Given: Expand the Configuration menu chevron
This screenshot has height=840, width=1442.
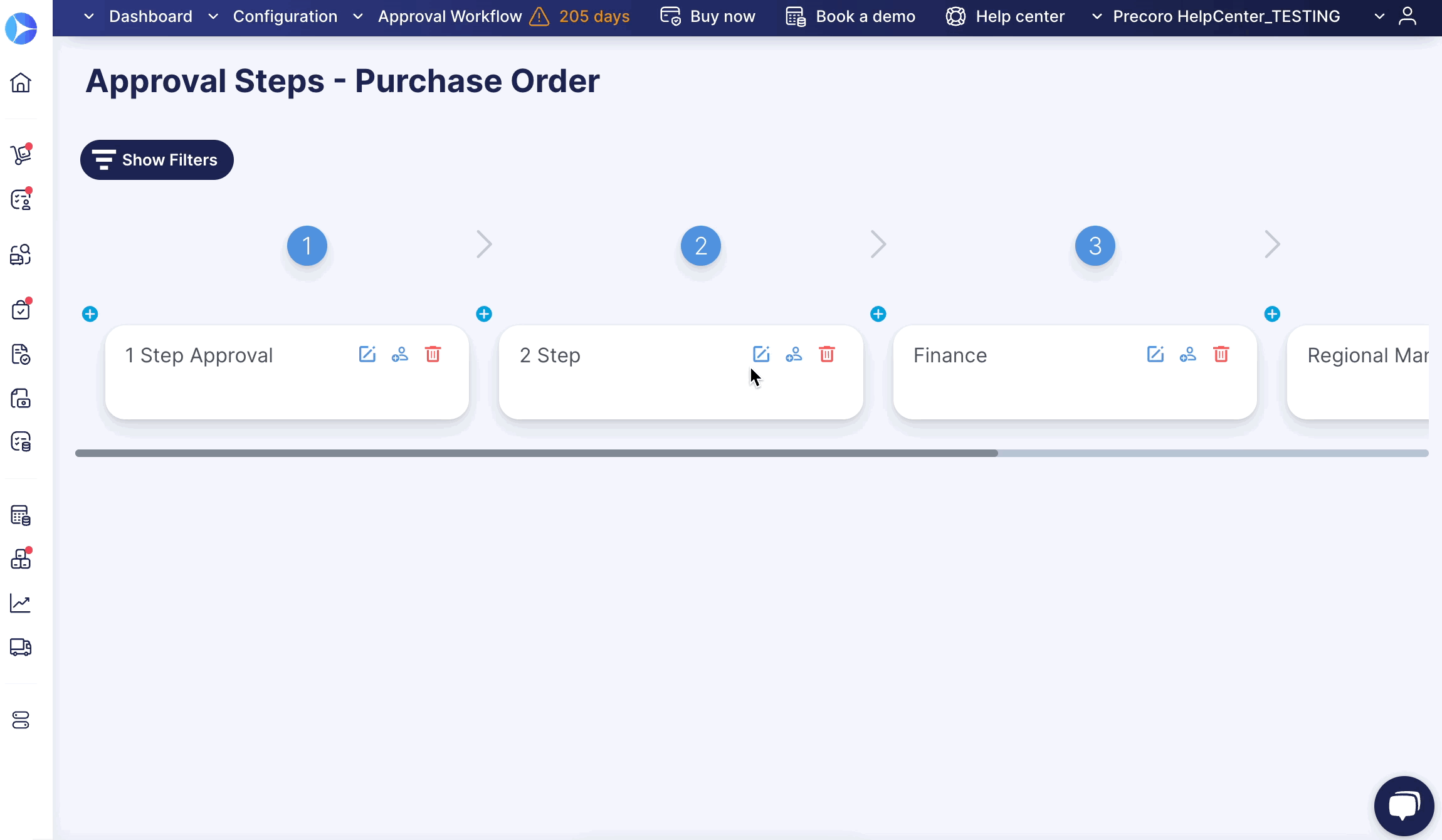Looking at the screenshot, I should click(x=213, y=16).
